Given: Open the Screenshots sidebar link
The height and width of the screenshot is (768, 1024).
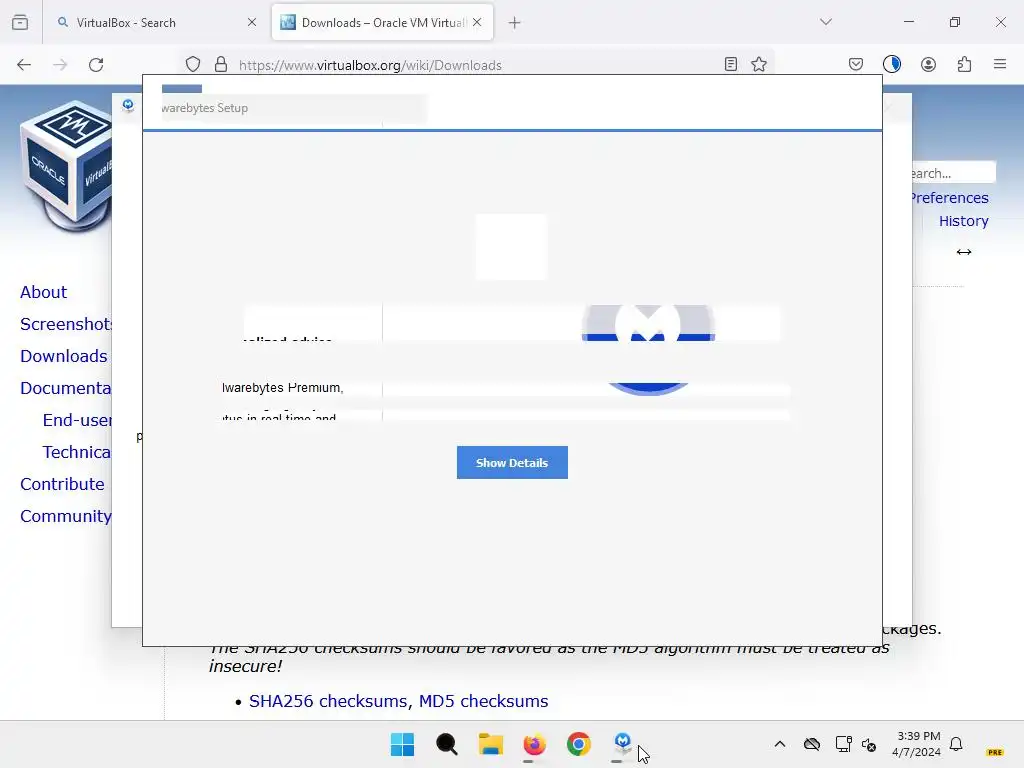Looking at the screenshot, I should (x=65, y=324).
